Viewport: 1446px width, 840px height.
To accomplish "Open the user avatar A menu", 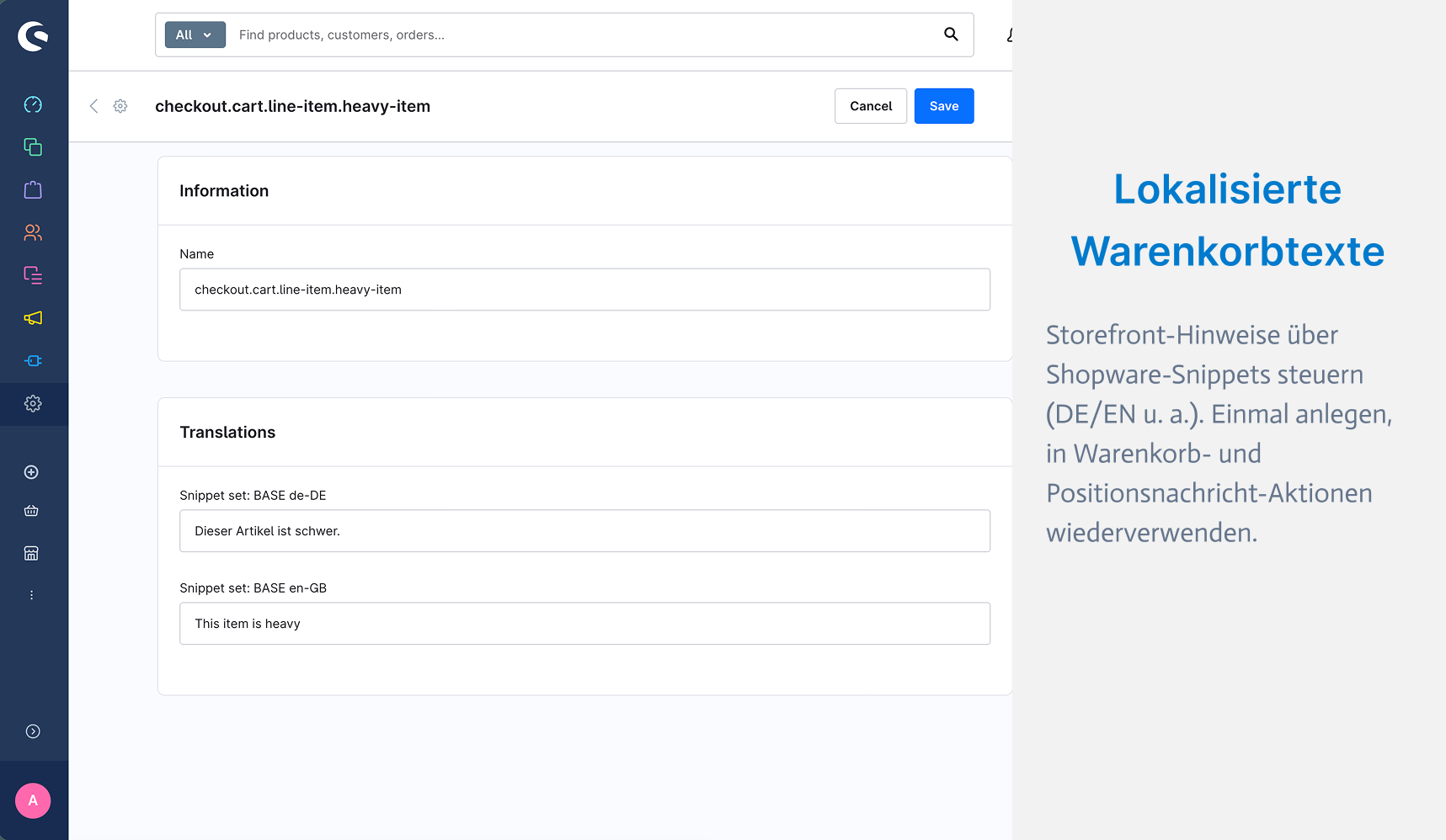I will coord(33,800).
